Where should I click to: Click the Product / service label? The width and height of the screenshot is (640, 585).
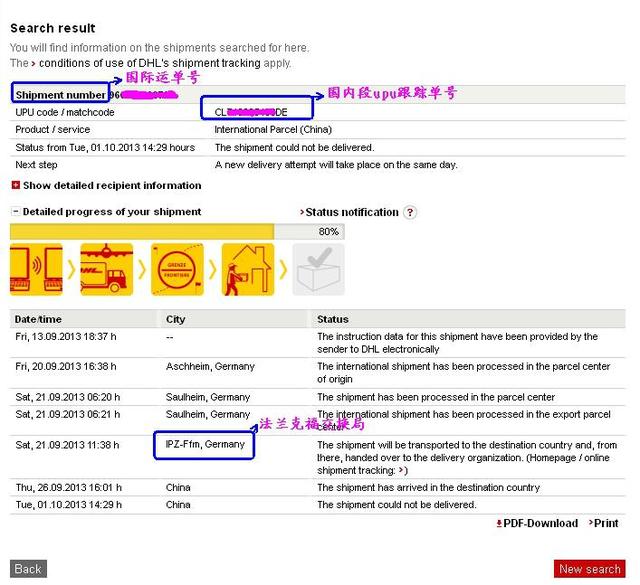point(53,129)
